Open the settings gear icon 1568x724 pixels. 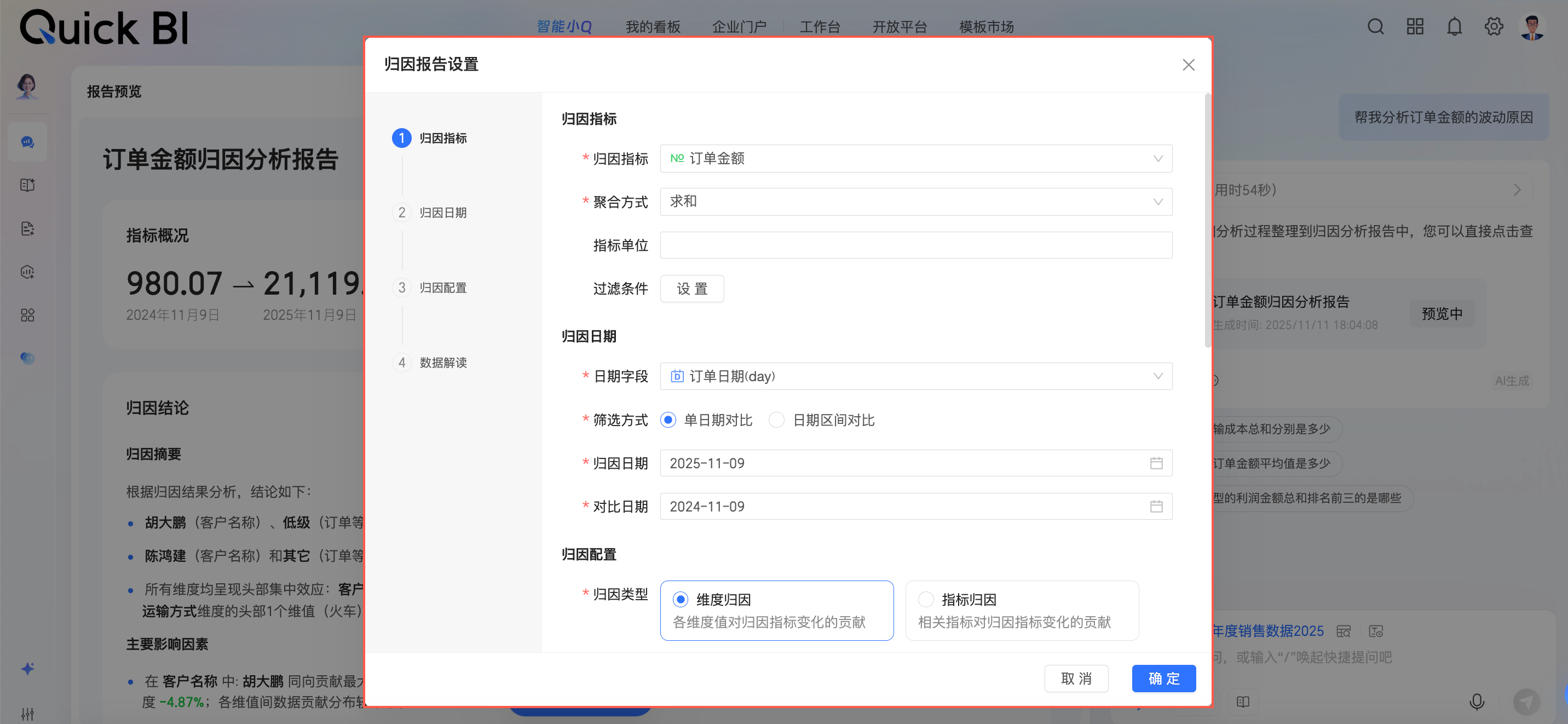(x=1493, y=27)
